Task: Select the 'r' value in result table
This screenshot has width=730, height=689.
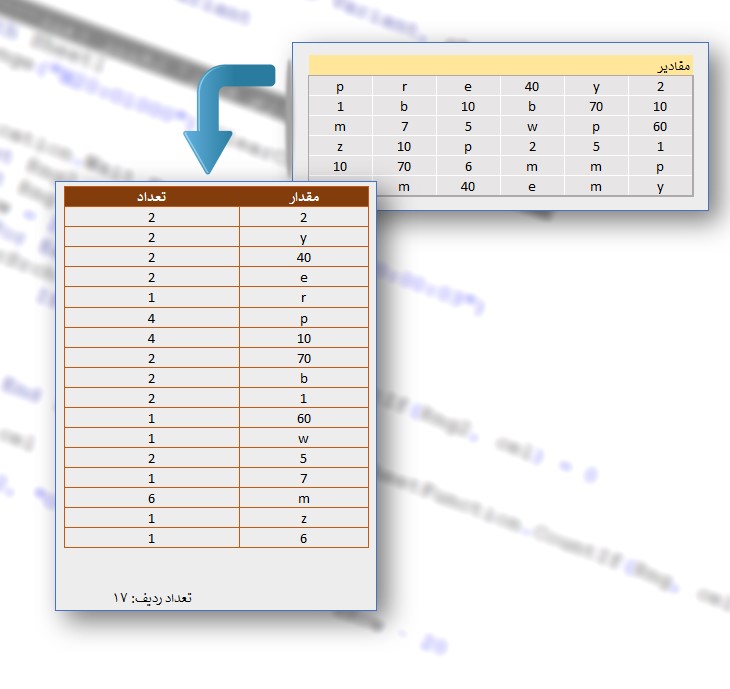Action: [304, 297]
